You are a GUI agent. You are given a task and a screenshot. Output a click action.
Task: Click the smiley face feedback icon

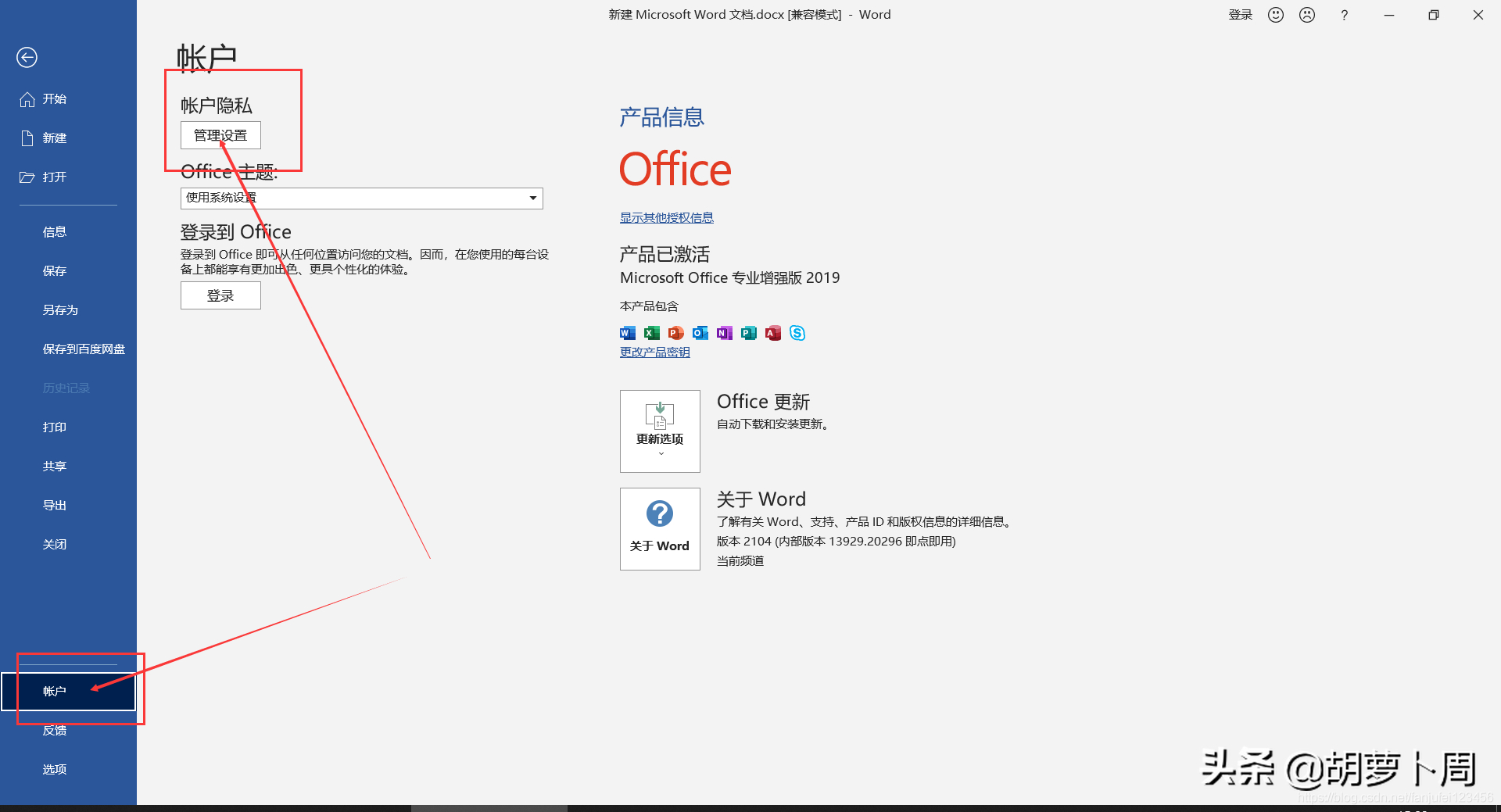click(x=1276, y=15)
